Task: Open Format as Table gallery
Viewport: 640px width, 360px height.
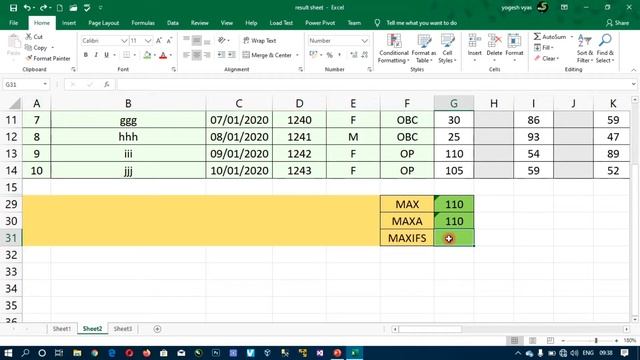Action: coord(424,49)
